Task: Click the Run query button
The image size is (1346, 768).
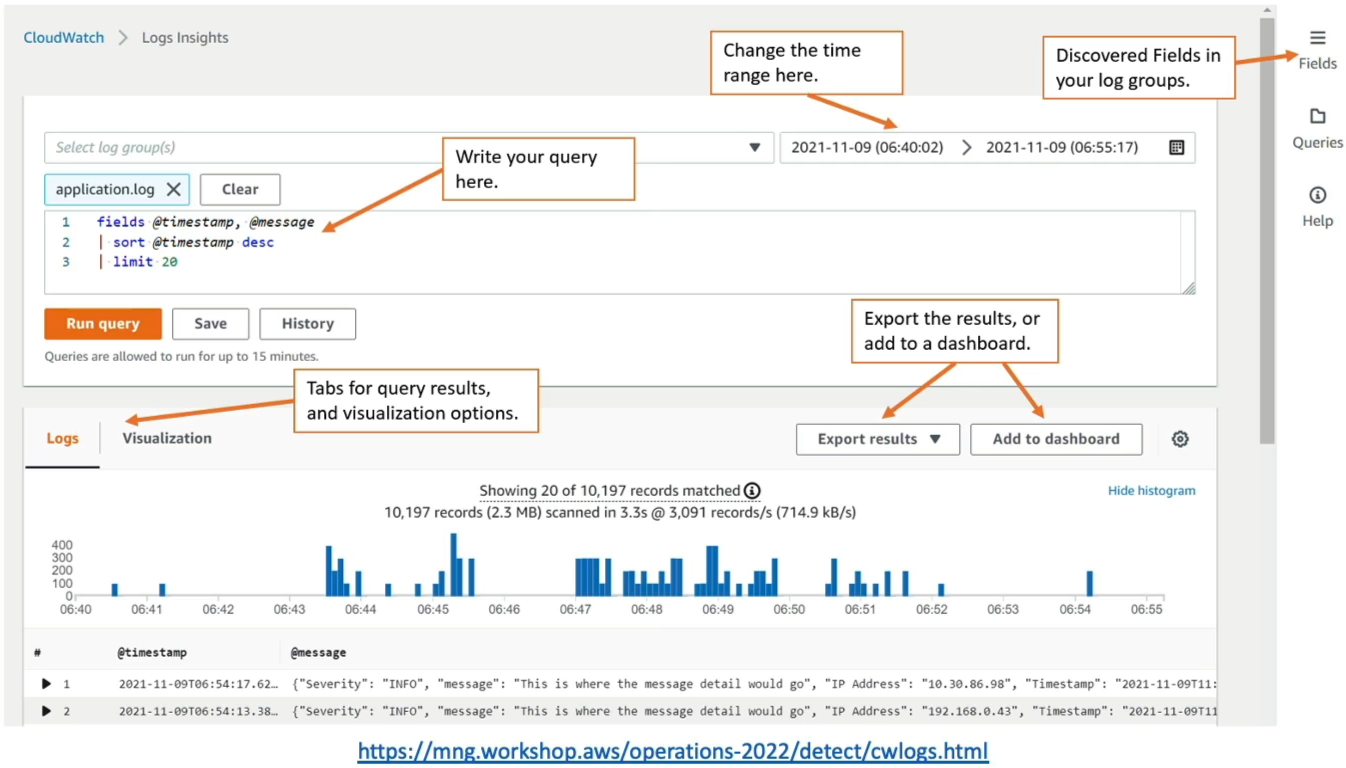Action: tap(103, 323)
